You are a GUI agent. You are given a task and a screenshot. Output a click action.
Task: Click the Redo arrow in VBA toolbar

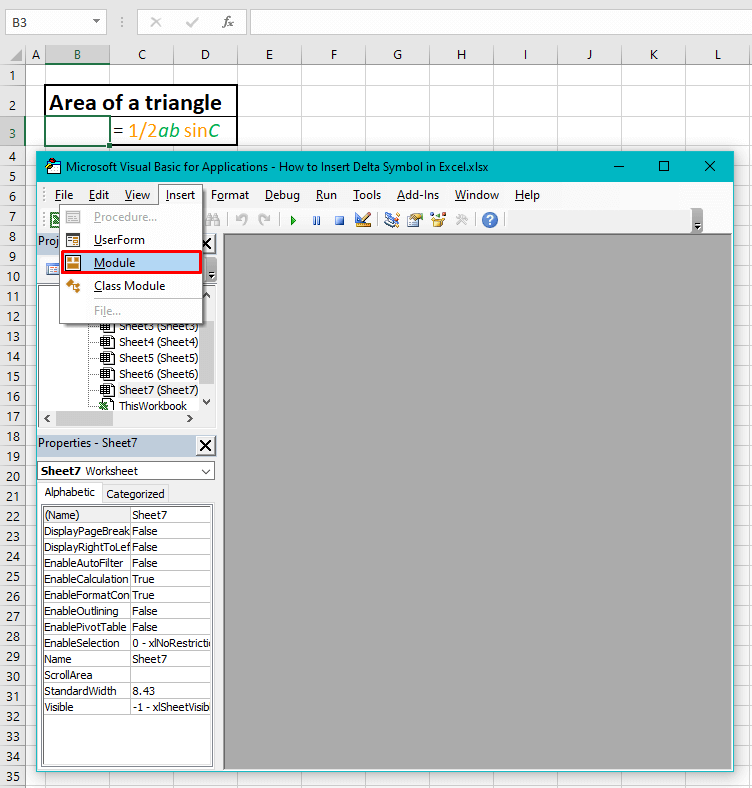(264, 220)
